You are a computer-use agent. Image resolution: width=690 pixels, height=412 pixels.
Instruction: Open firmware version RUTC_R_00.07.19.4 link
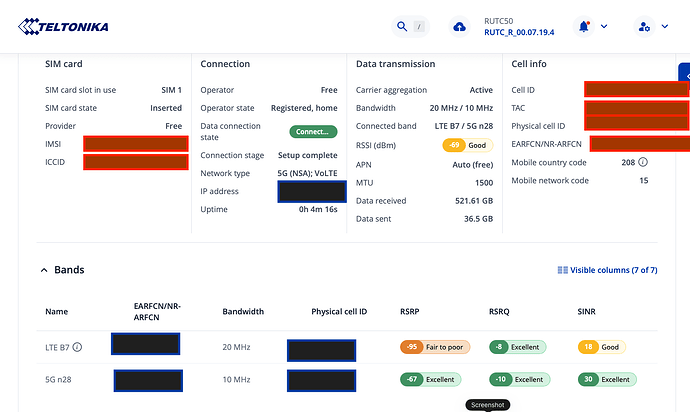tap(518, 32)
